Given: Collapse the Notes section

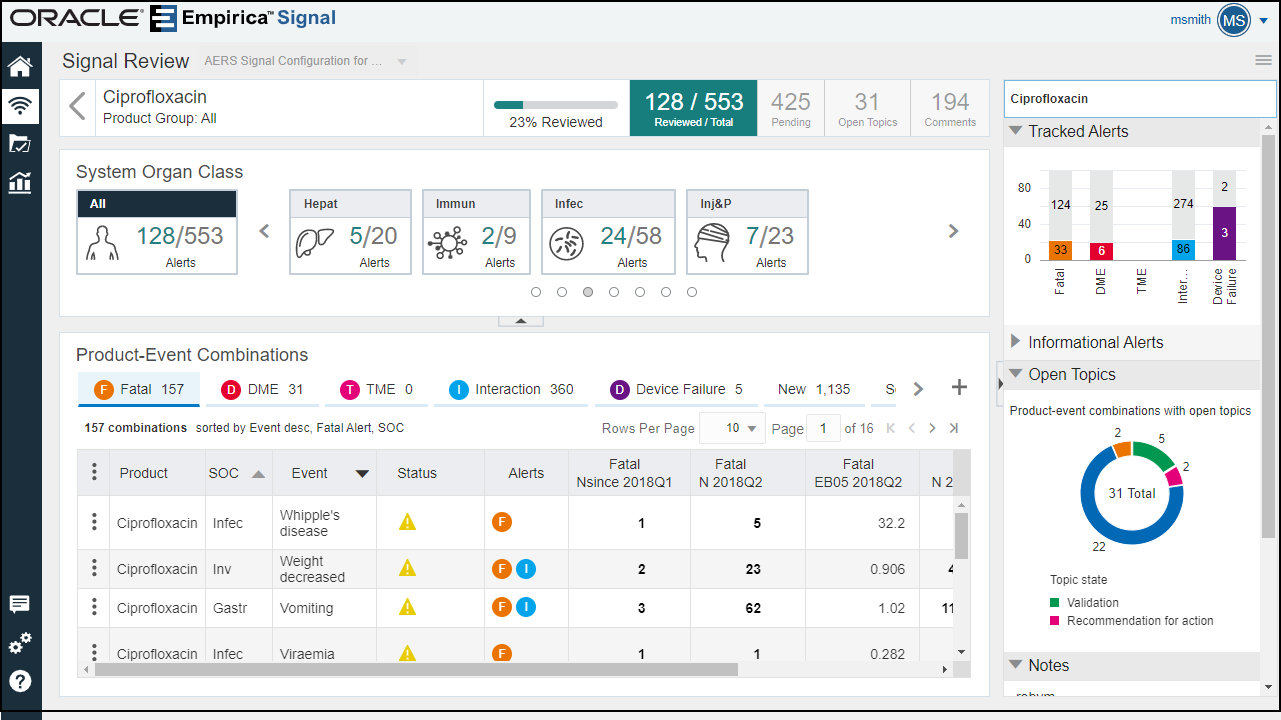Looking at the screenshot, I should [x=1016, y=665].
